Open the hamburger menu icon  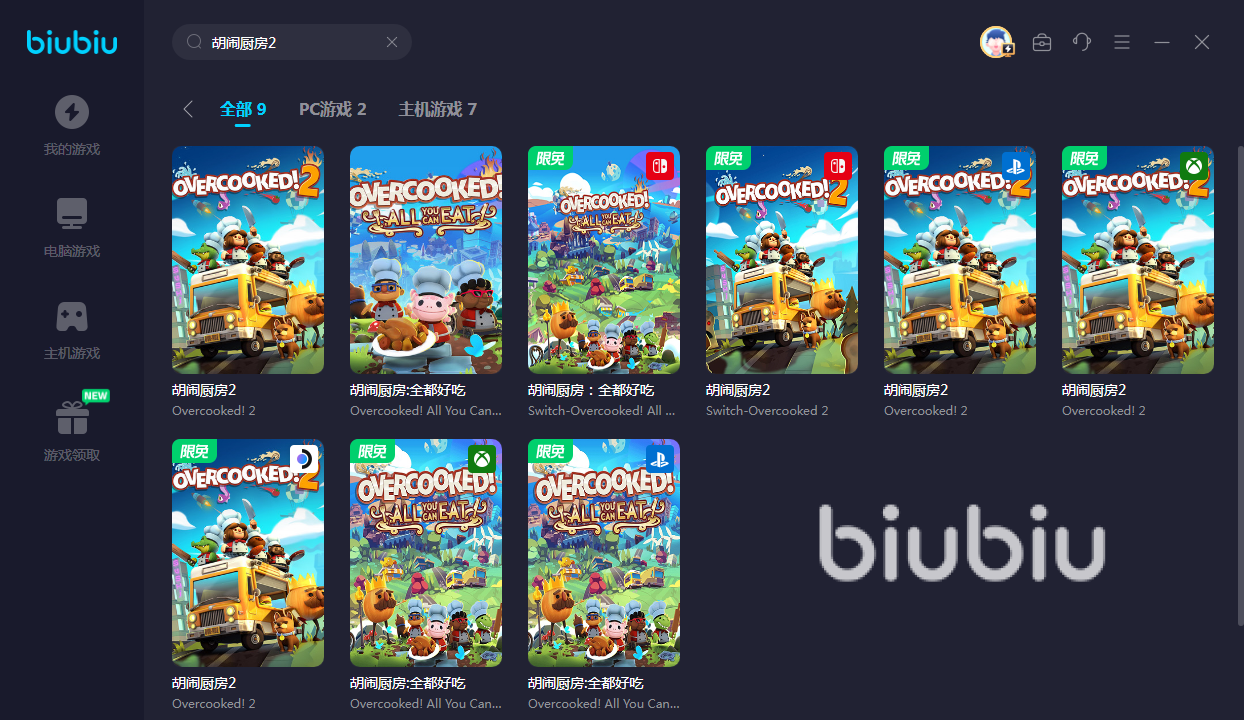(x=1122, y=42)
